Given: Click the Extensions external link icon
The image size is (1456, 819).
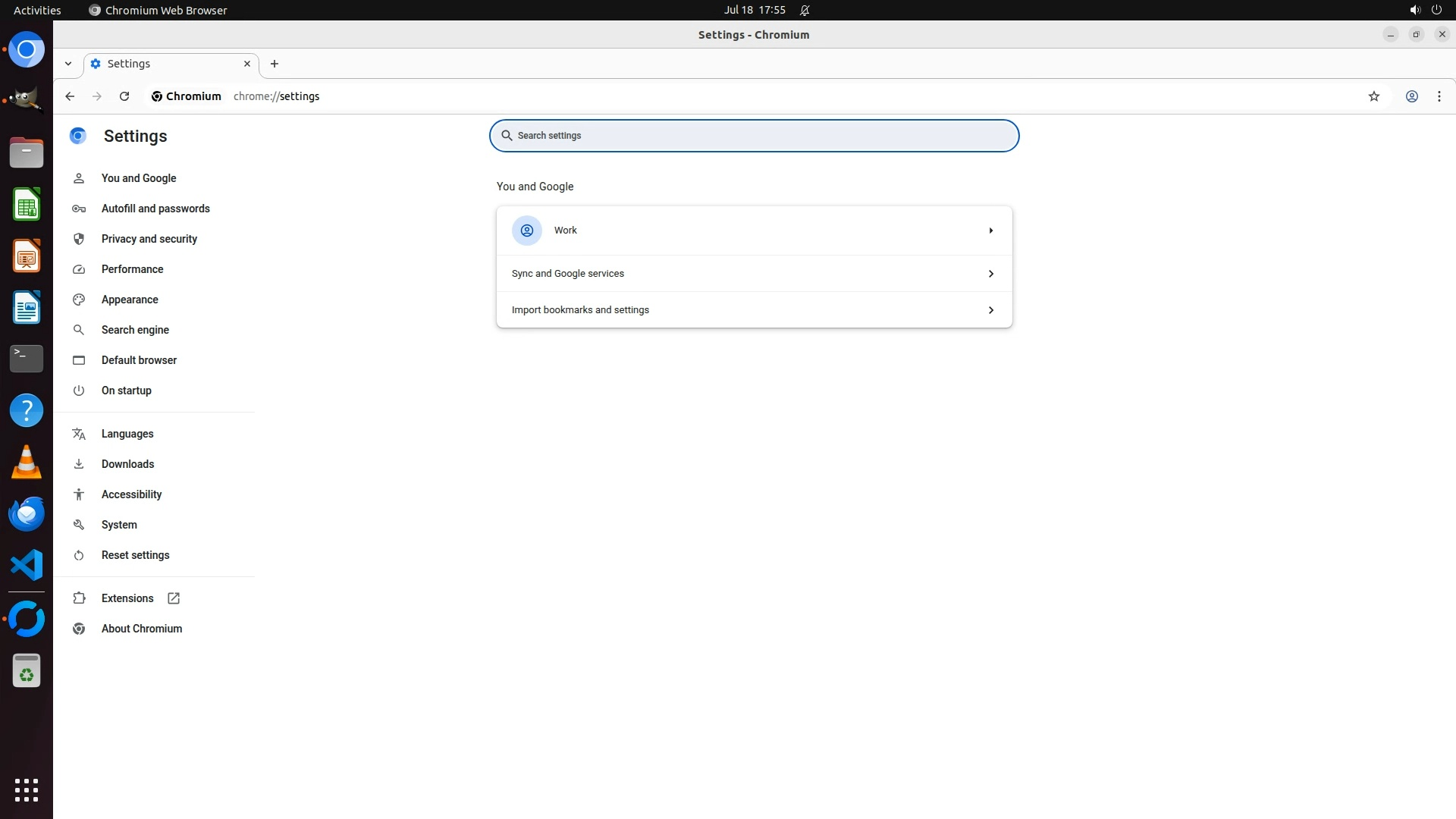Looking at the screenshot, I should (174, 598).
